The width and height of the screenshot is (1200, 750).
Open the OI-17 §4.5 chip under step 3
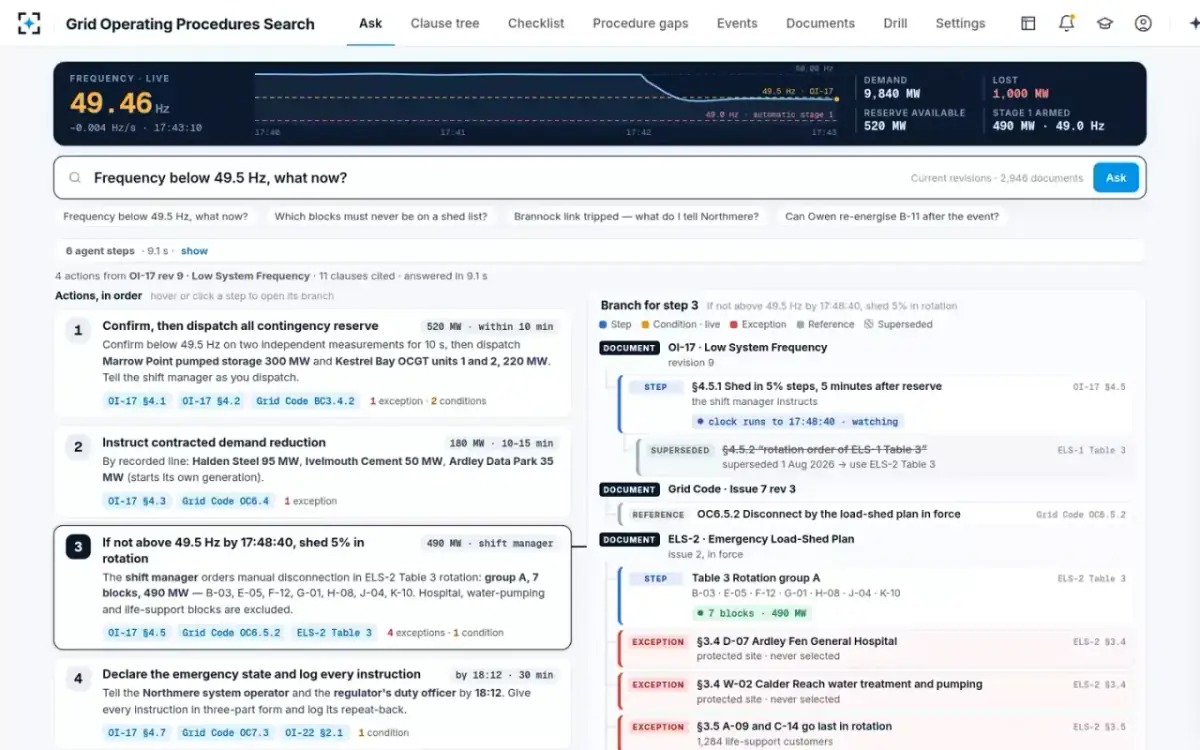coord(136,633)
